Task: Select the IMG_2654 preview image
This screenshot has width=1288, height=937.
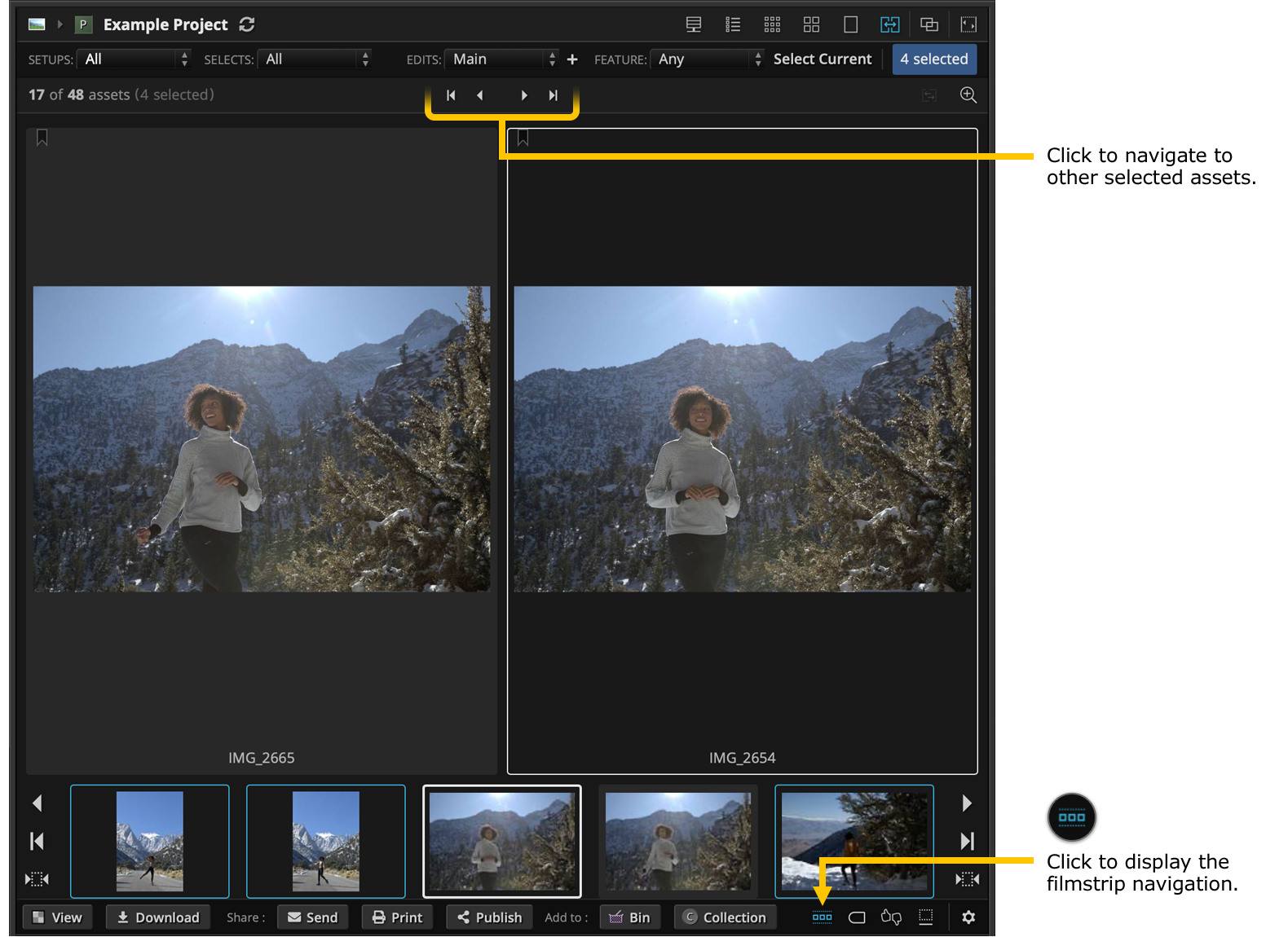Action: 743,438
